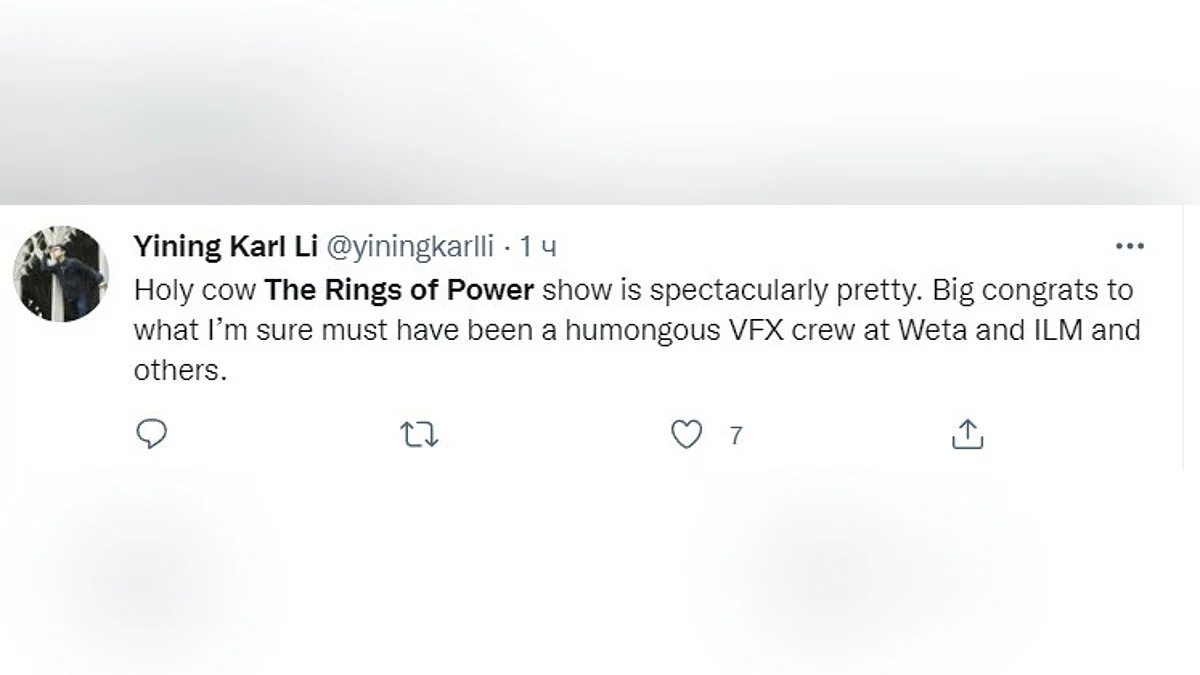Click the like count number 7
Image resolution: width=1200 pixels, height=675 pixels.
point(736,436)
